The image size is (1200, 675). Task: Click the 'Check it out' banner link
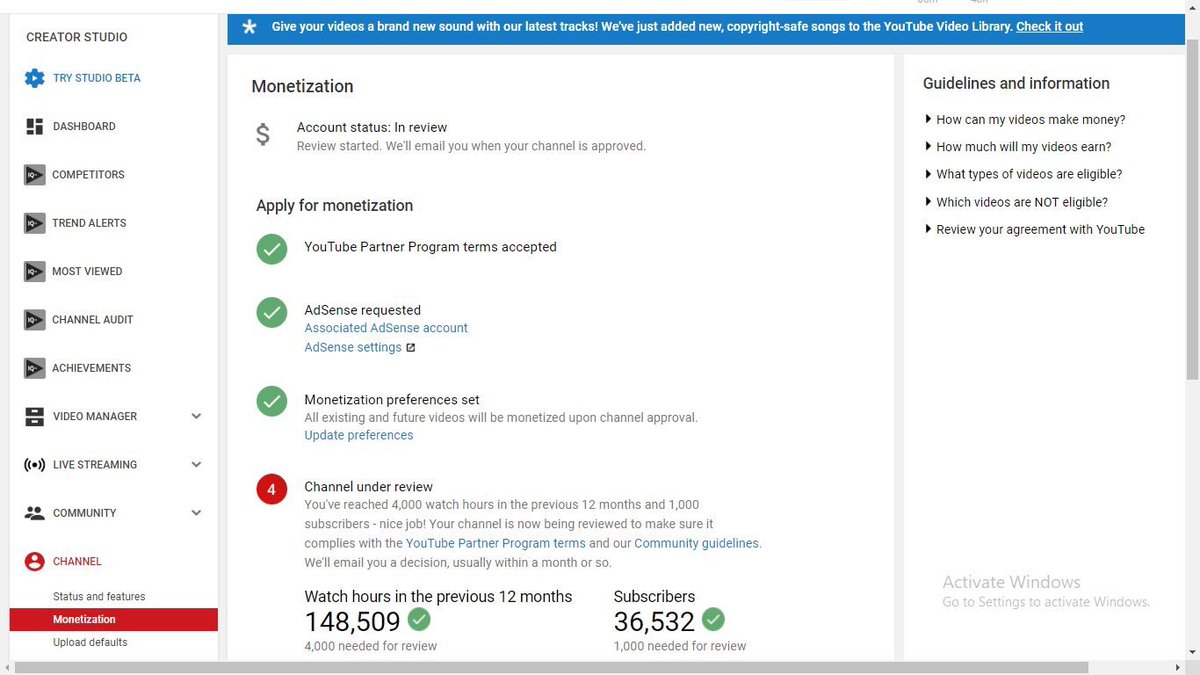pos(1049,27)
